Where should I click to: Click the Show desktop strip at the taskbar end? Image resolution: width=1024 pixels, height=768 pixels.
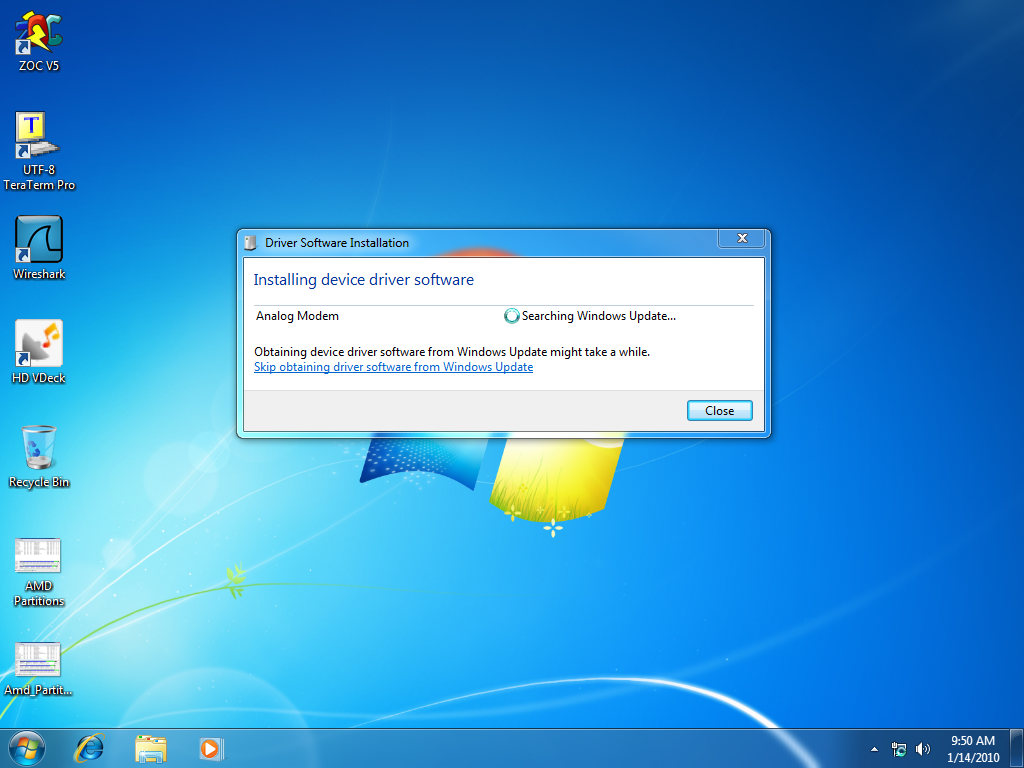coord(1017,748)
